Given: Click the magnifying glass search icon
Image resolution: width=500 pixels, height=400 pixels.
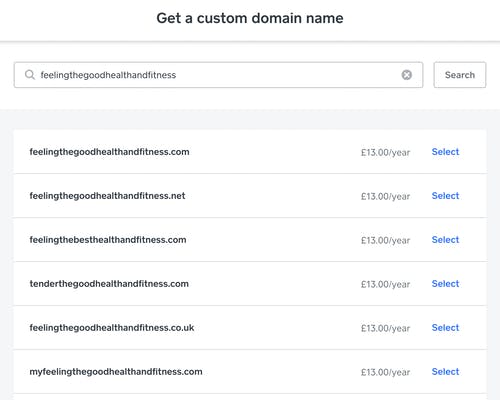Looking at the screenshot, I should tap(30, 75).
